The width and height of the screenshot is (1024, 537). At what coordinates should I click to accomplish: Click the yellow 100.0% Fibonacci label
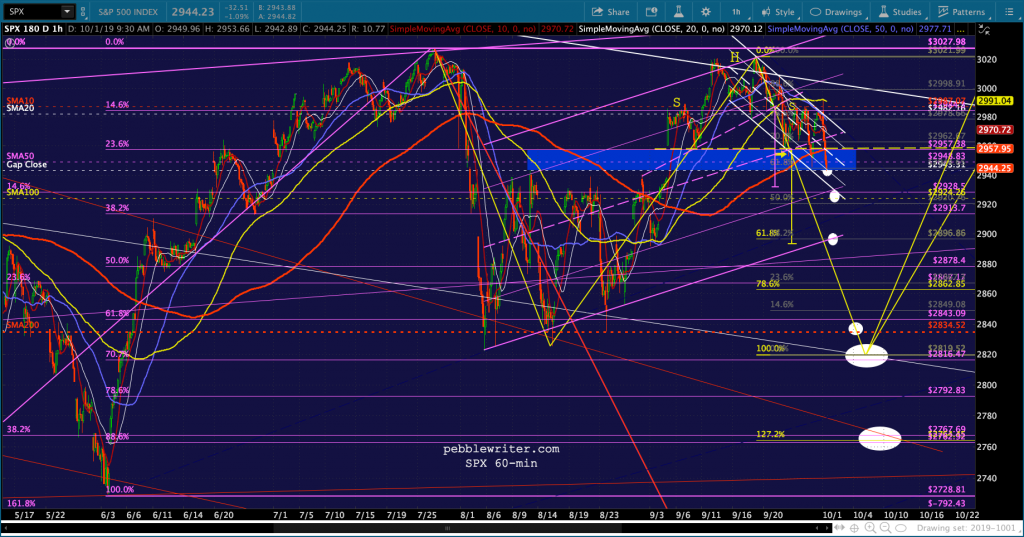click(x=771, y=348)
